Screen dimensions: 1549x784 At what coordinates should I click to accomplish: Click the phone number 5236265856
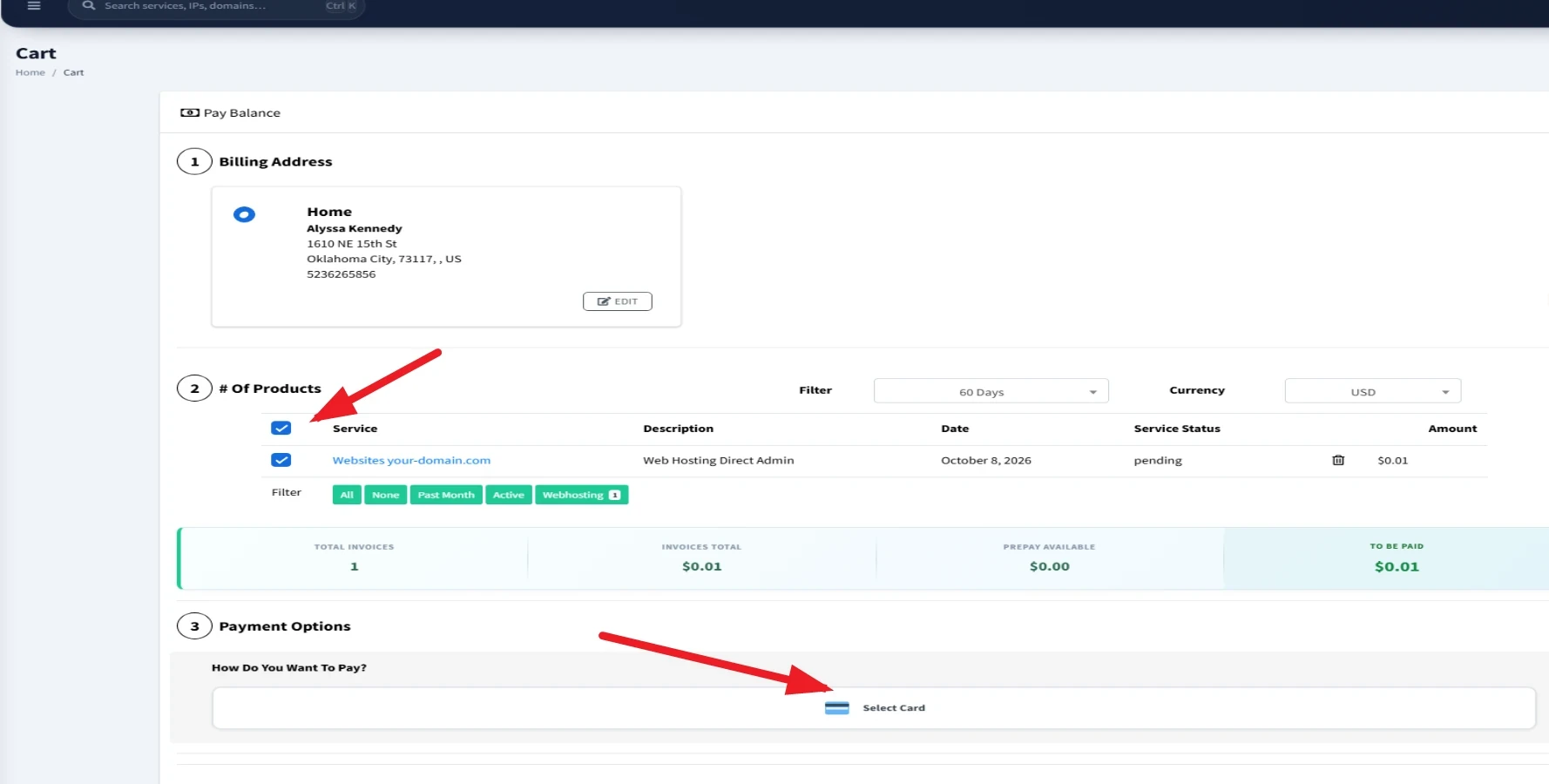pos(342,274)
